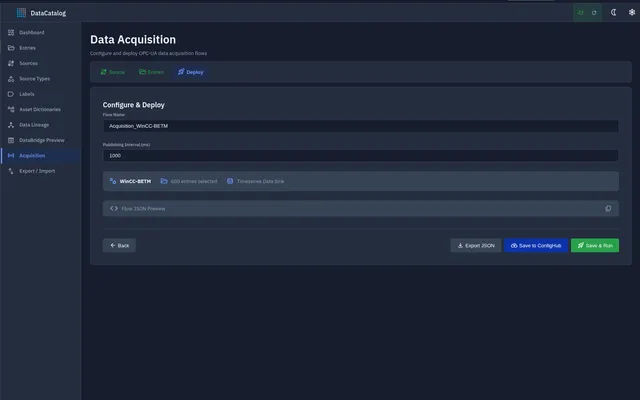Click the Data Lineage sidebar icon
Viewport: 640px width, 400px height.
point(11,125)
